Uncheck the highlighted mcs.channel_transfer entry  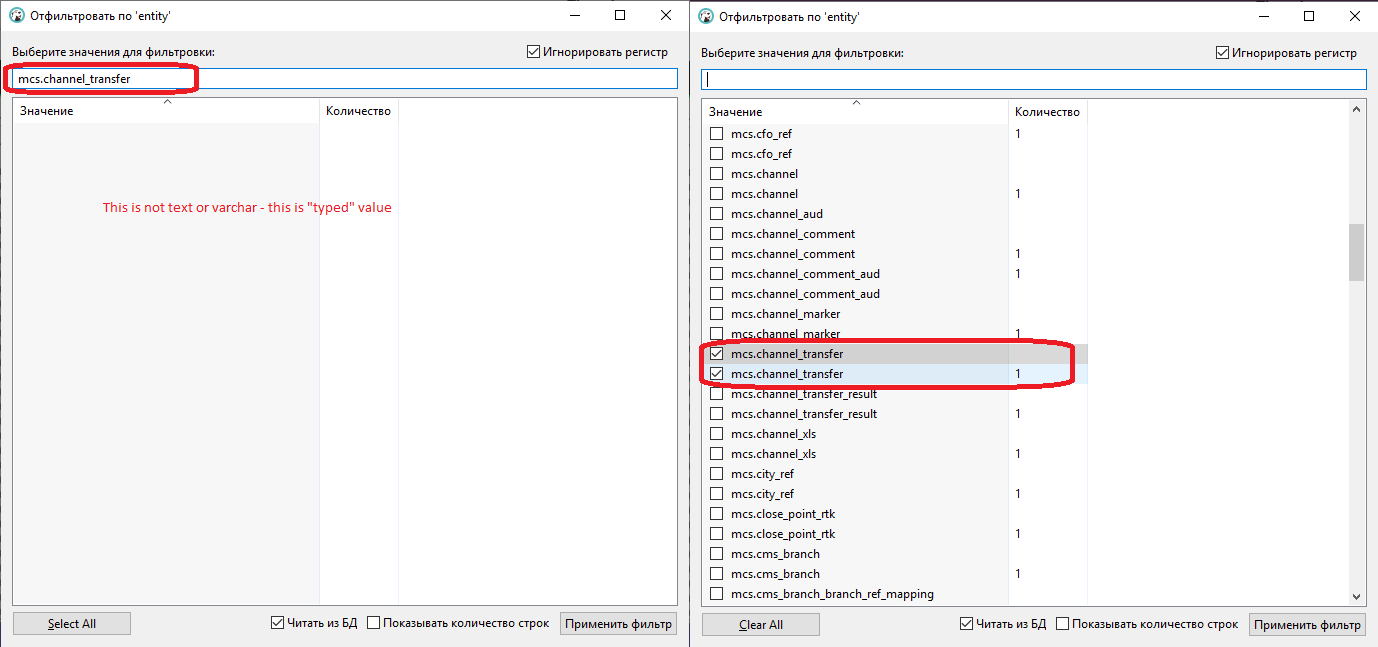point(717,353)
